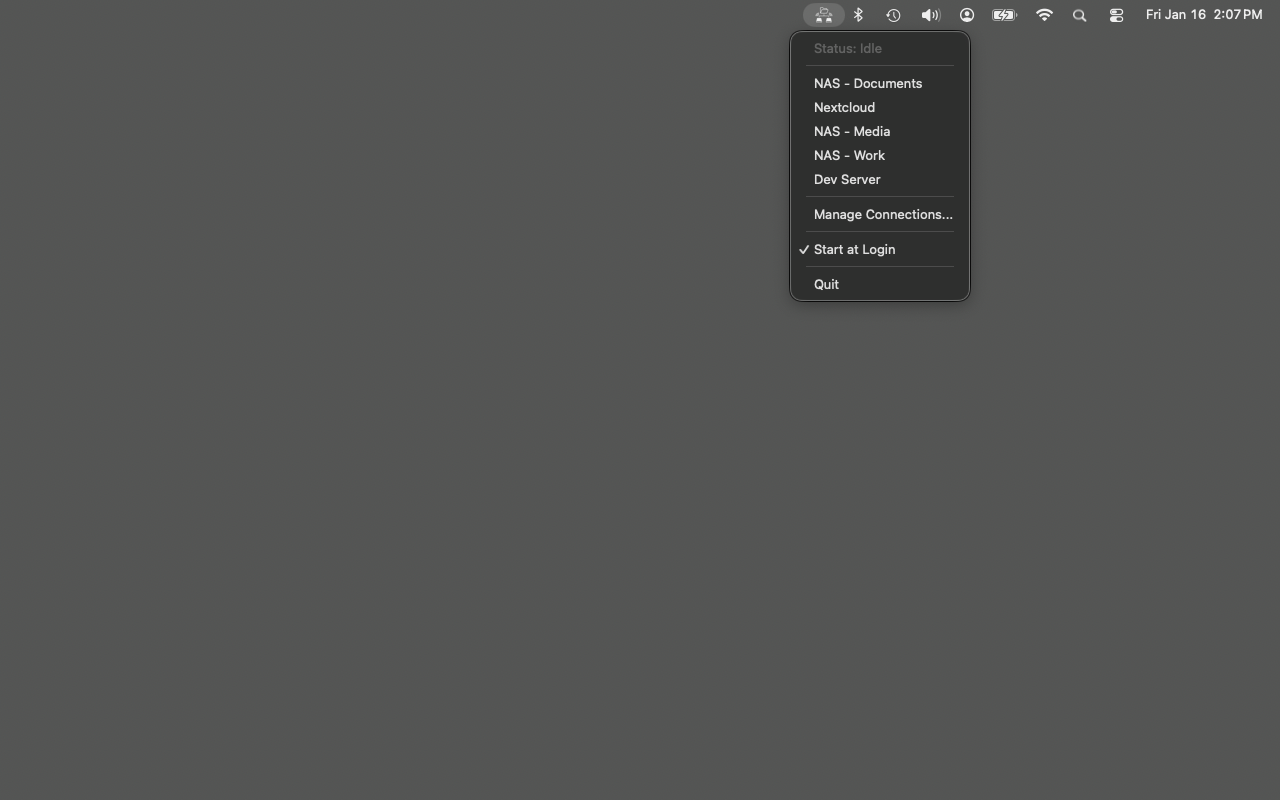Select the Nextcloud connection

[x=880, y=107]
